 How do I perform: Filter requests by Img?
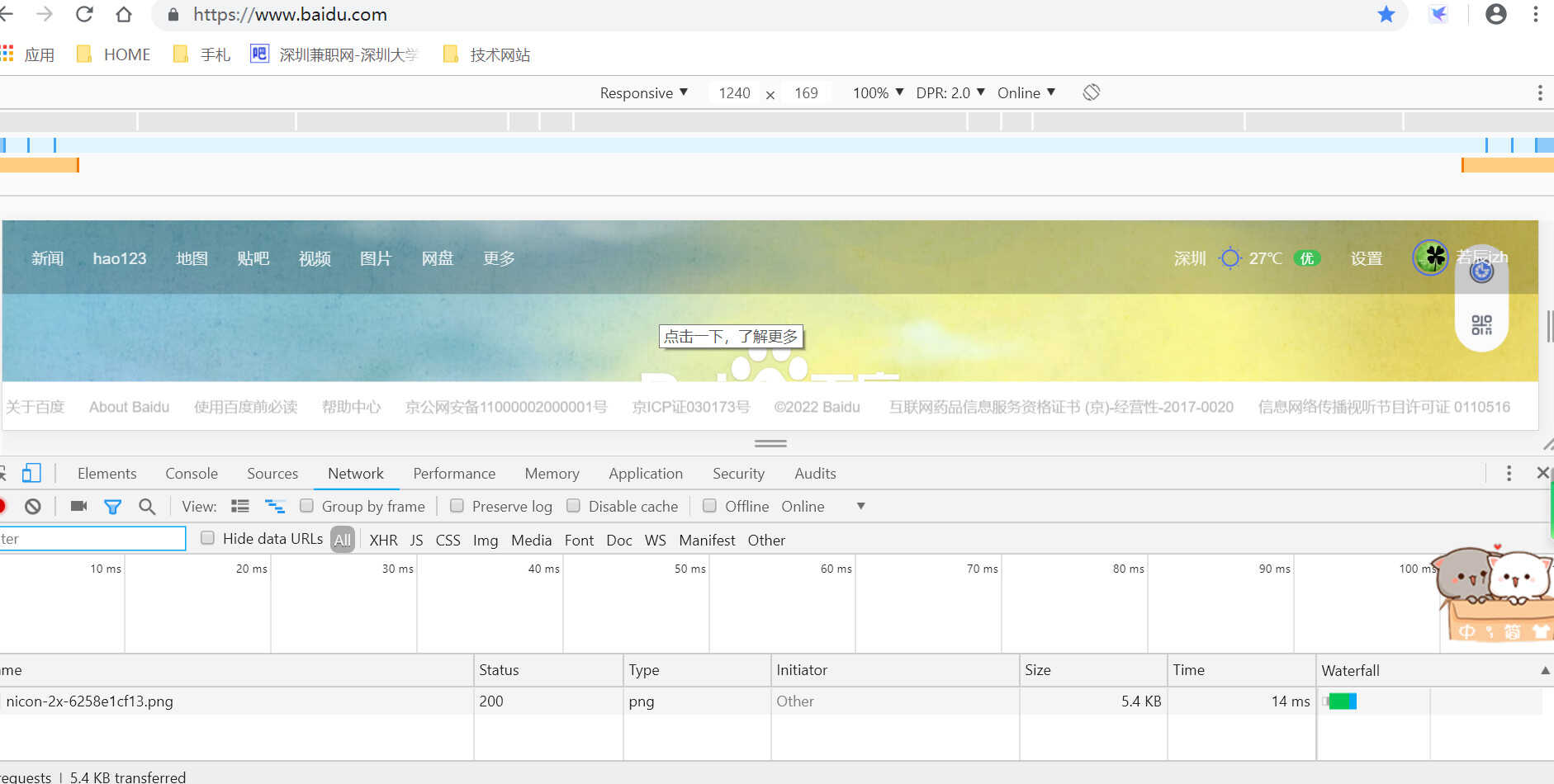pyautogui.click(x=486, y=540)
